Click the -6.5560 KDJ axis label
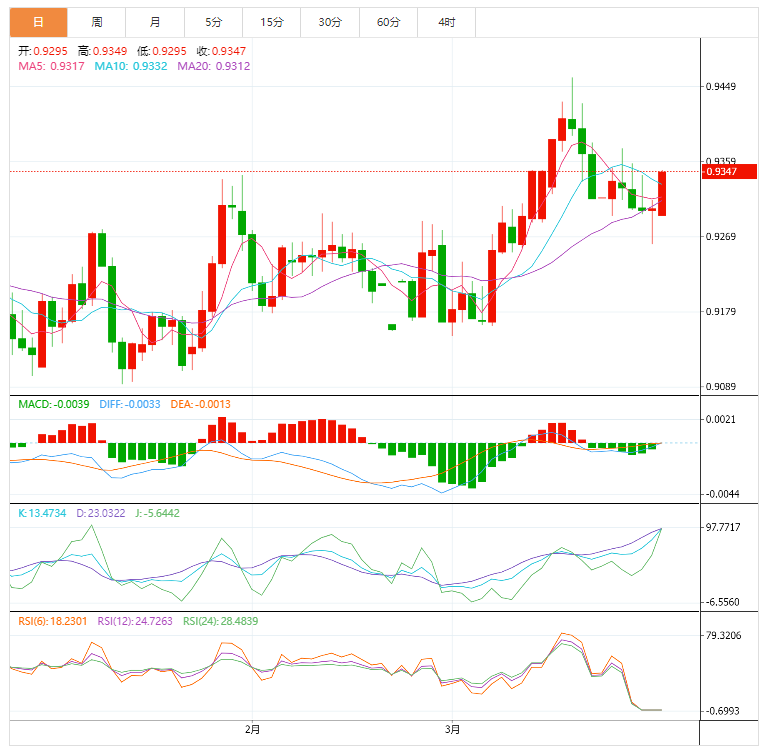Screen dimensions: 769x754 click(x=721, y=602)
